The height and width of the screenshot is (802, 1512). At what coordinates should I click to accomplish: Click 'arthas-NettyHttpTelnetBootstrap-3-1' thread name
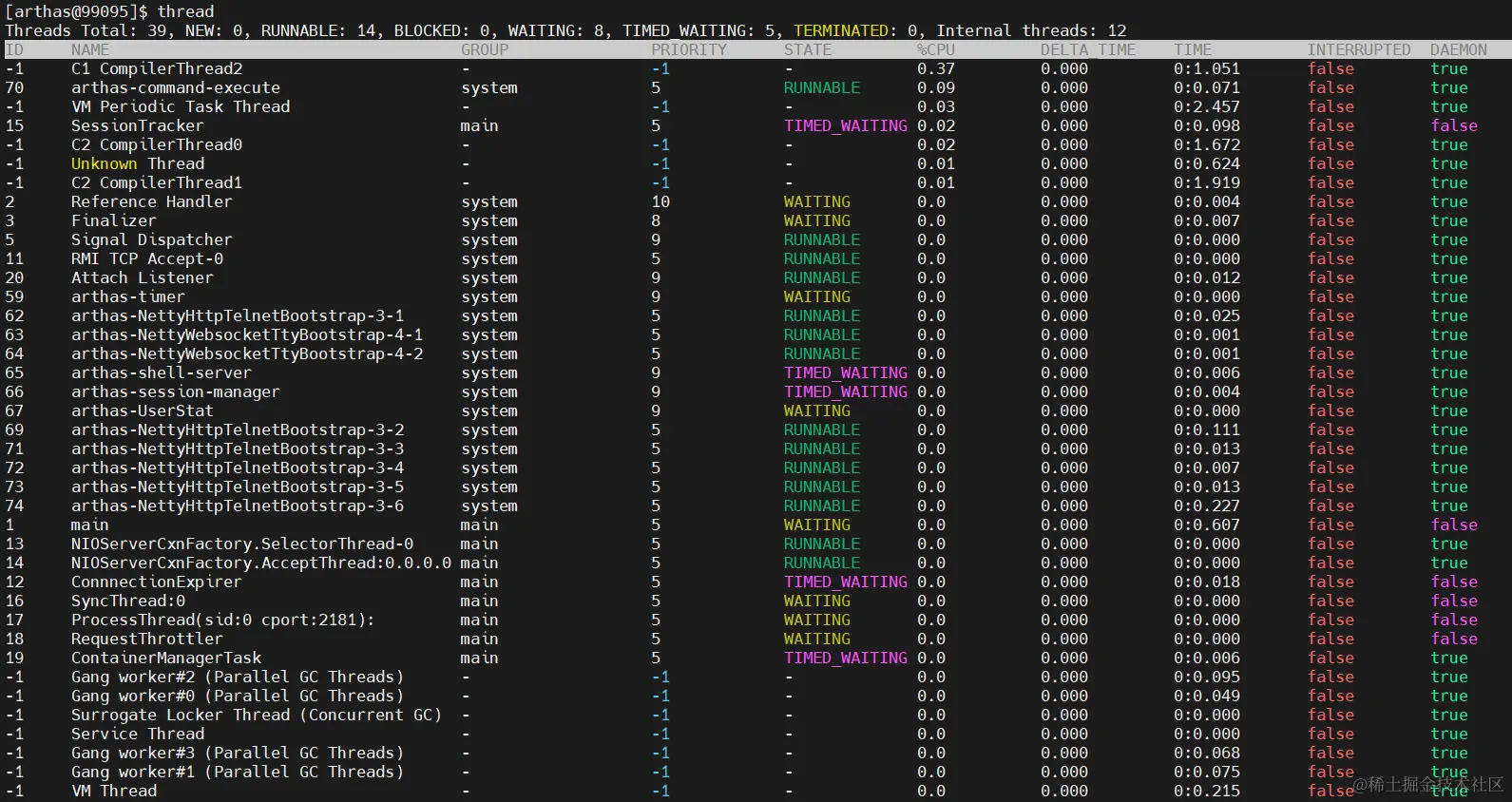click(x=238, y=315)
